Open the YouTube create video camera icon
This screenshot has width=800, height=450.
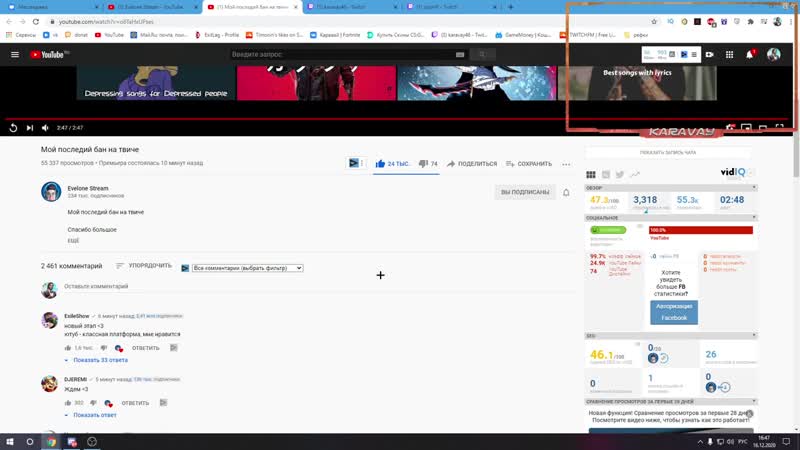710,55
